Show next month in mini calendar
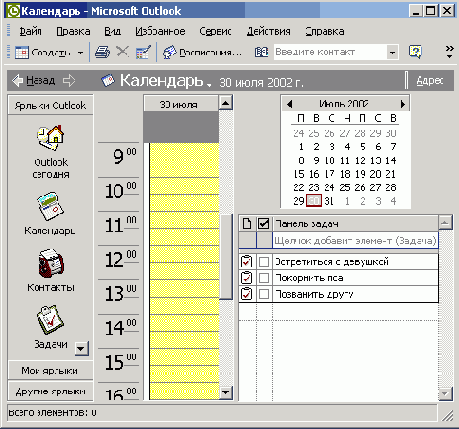Screen dimensions: 459x429 (403, 104)
